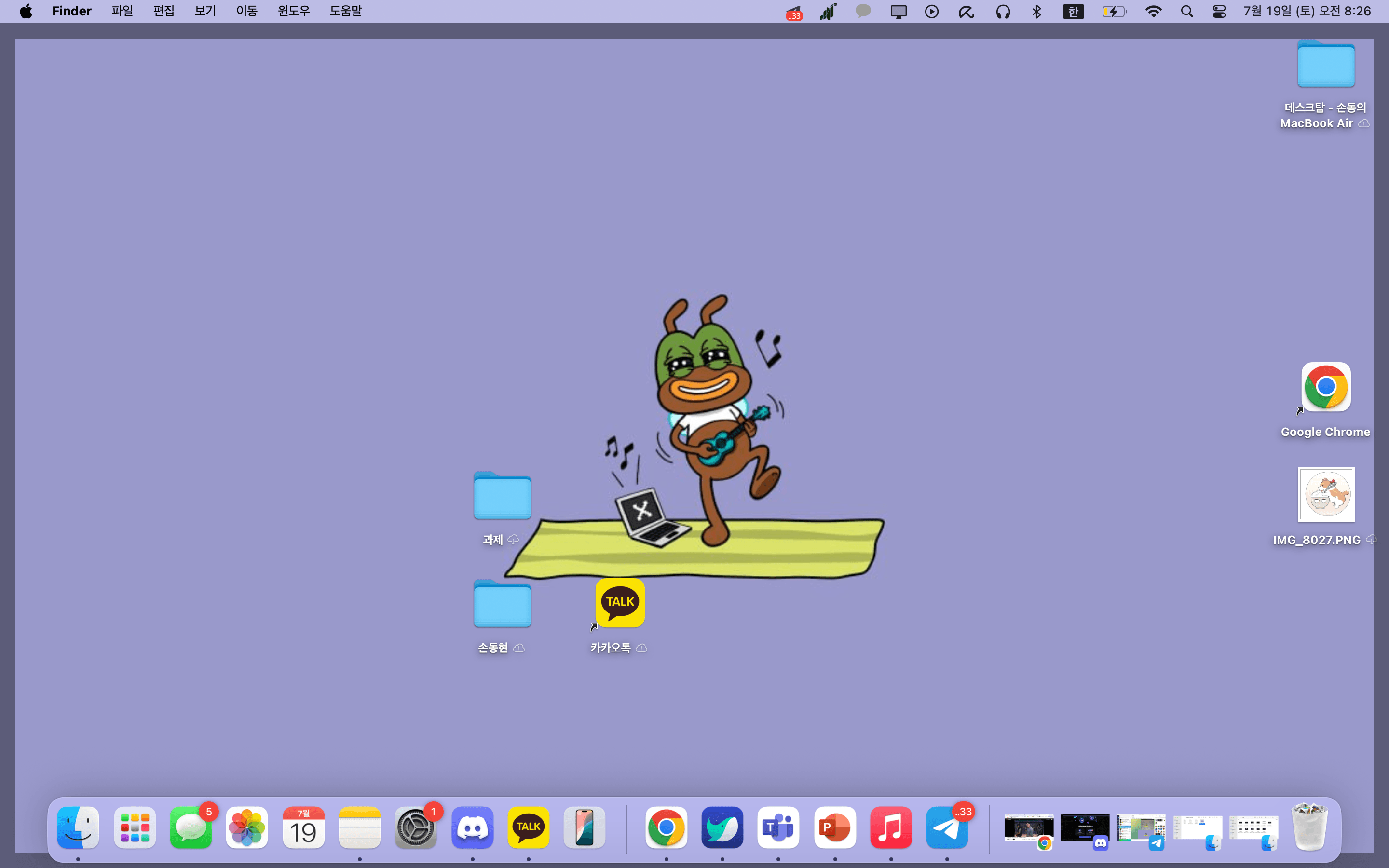Screen dimensions: 1389x868
Task: Open Naver Whale browser in Dock
Action: tap(722, 827)
